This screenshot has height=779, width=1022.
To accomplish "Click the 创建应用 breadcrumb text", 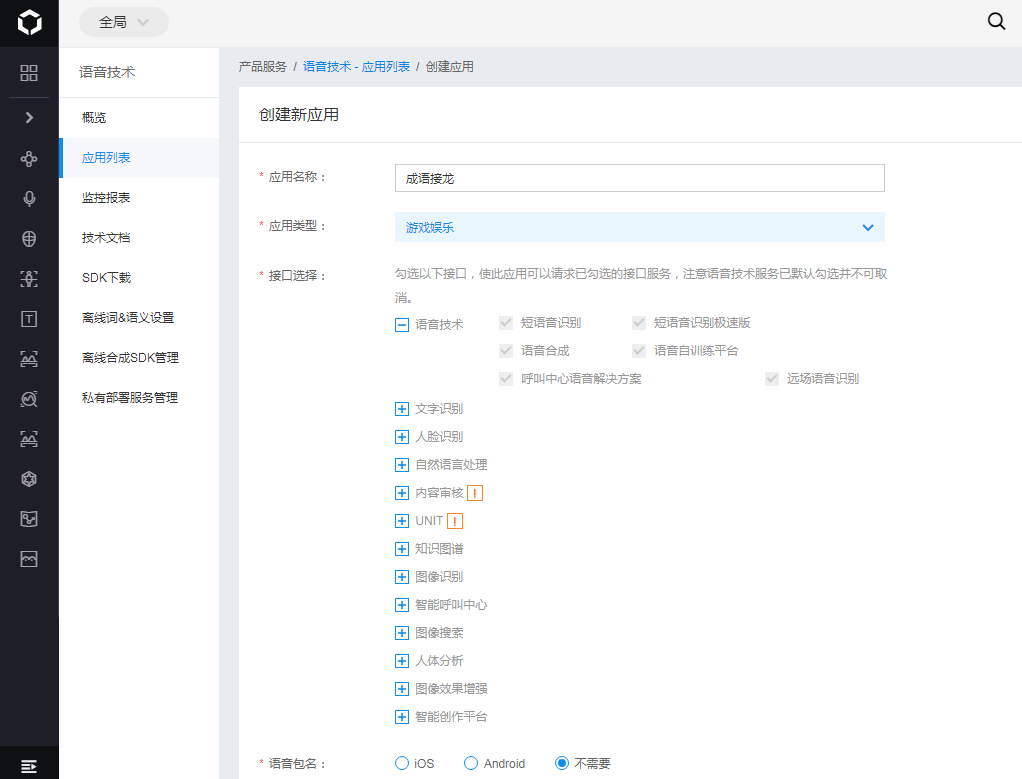I will click(x=450, y=66).
